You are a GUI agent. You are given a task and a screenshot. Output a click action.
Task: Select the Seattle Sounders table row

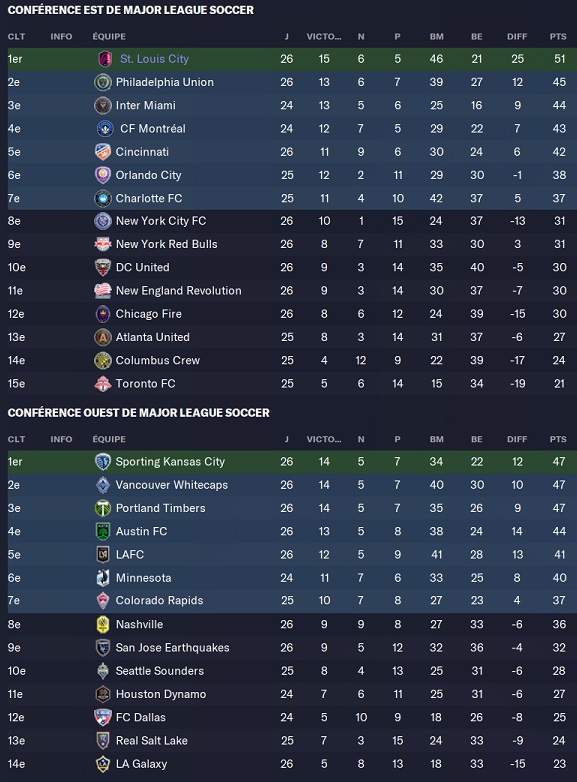point(288,671)
